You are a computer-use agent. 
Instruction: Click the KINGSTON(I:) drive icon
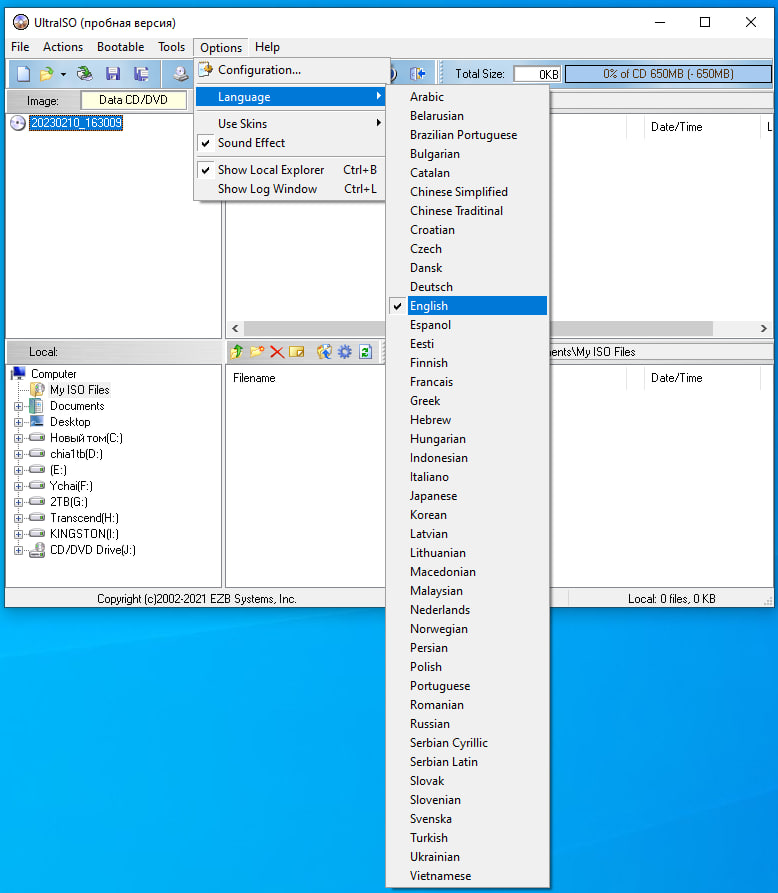37,534
